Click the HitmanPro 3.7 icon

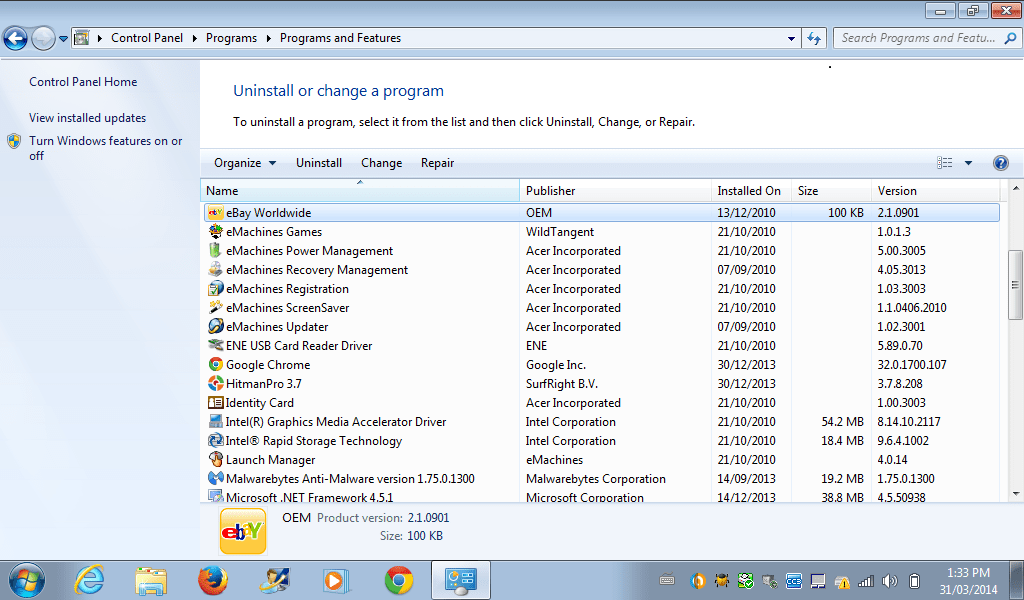[216, 383]
